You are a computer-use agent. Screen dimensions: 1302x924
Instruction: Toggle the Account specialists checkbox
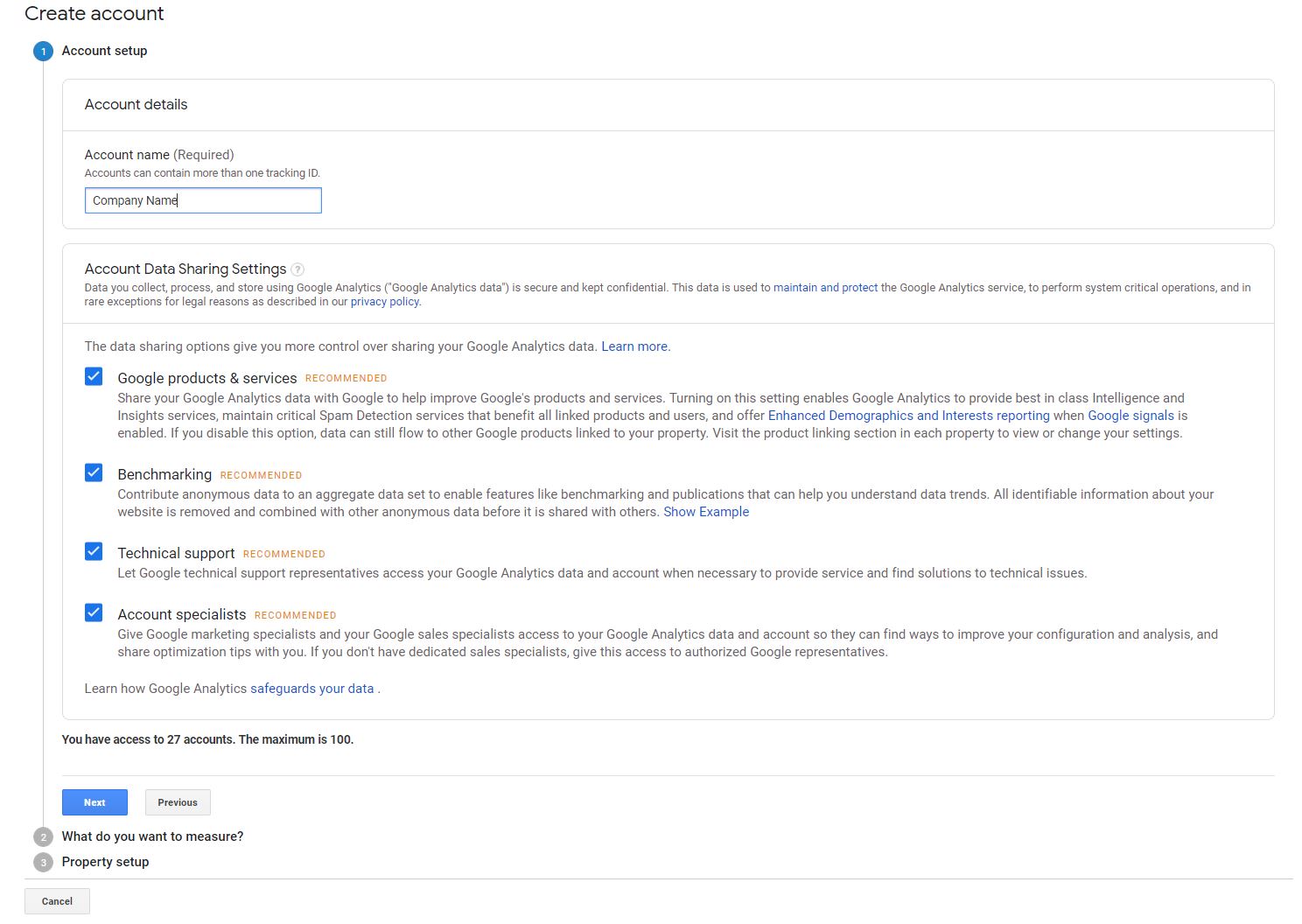pyautogui.click(x=94, y=612)
